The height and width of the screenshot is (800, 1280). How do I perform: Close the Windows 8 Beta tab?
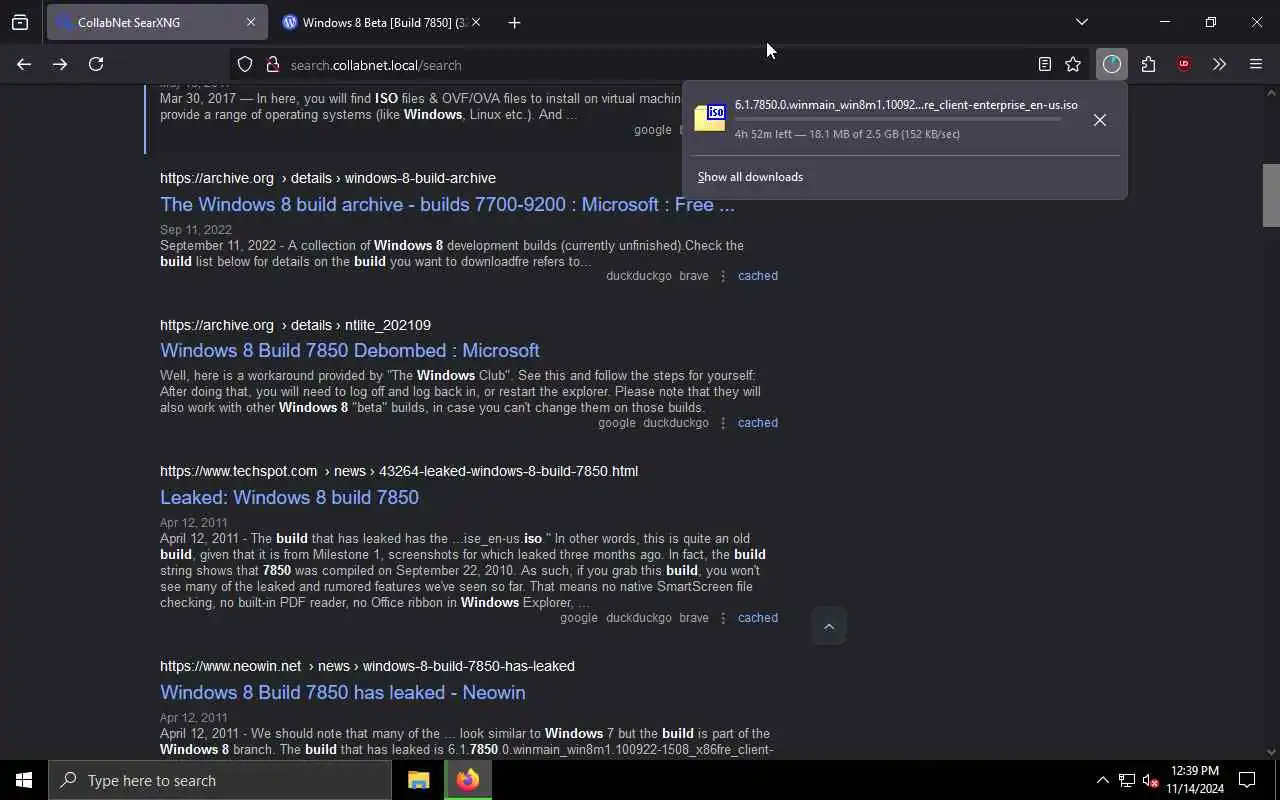476,22
